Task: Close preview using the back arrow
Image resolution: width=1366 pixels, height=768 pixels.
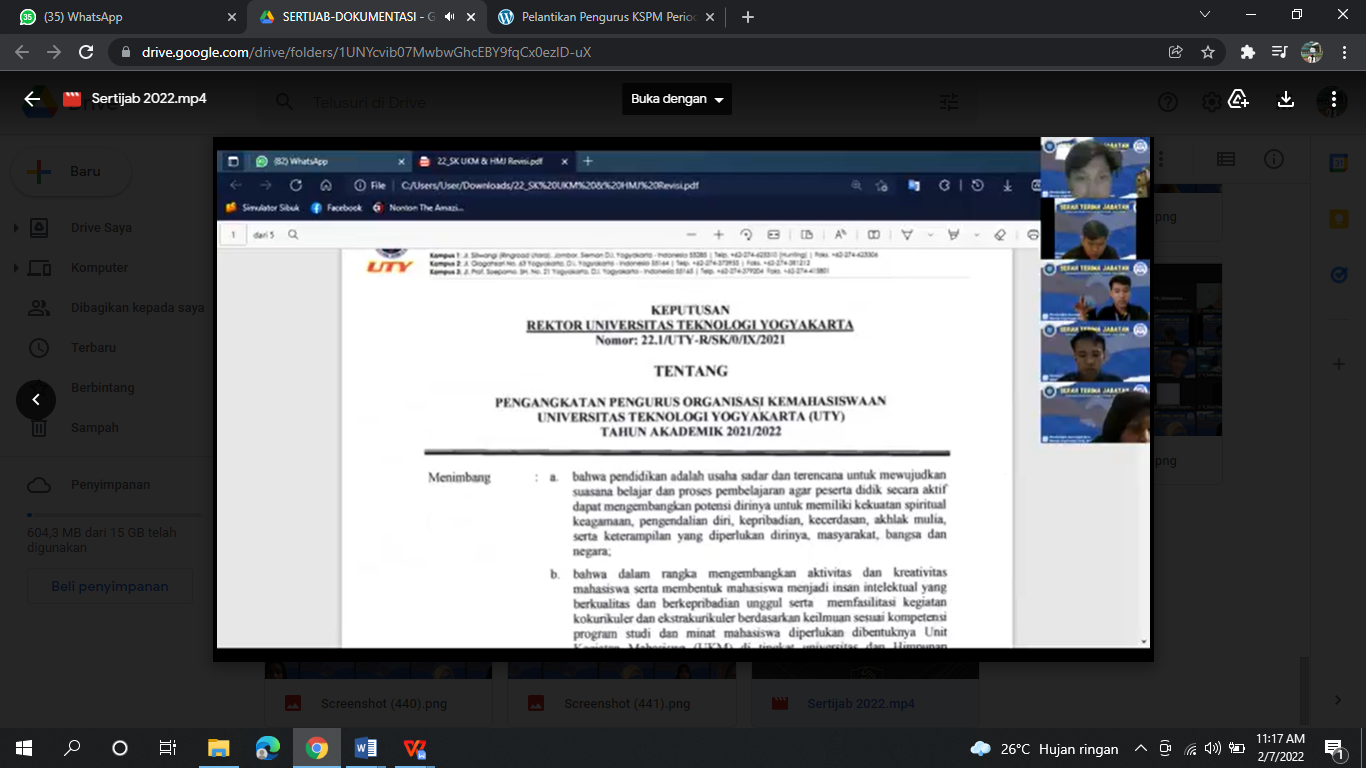Action: pos(32,99)
